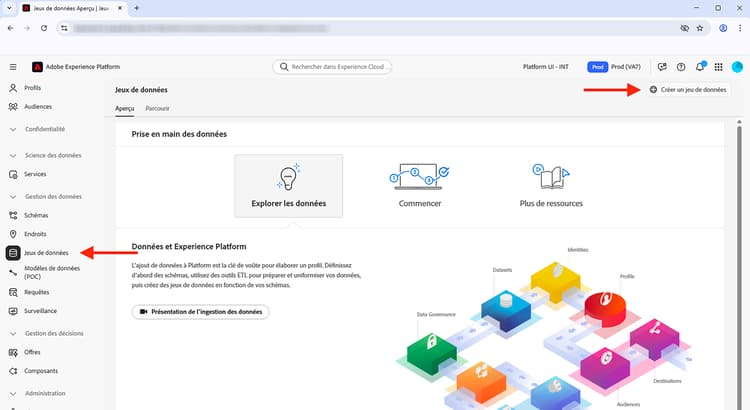Open the site information icon in address bar
Screen dimensions: 750x410
(x=64, y=28)
